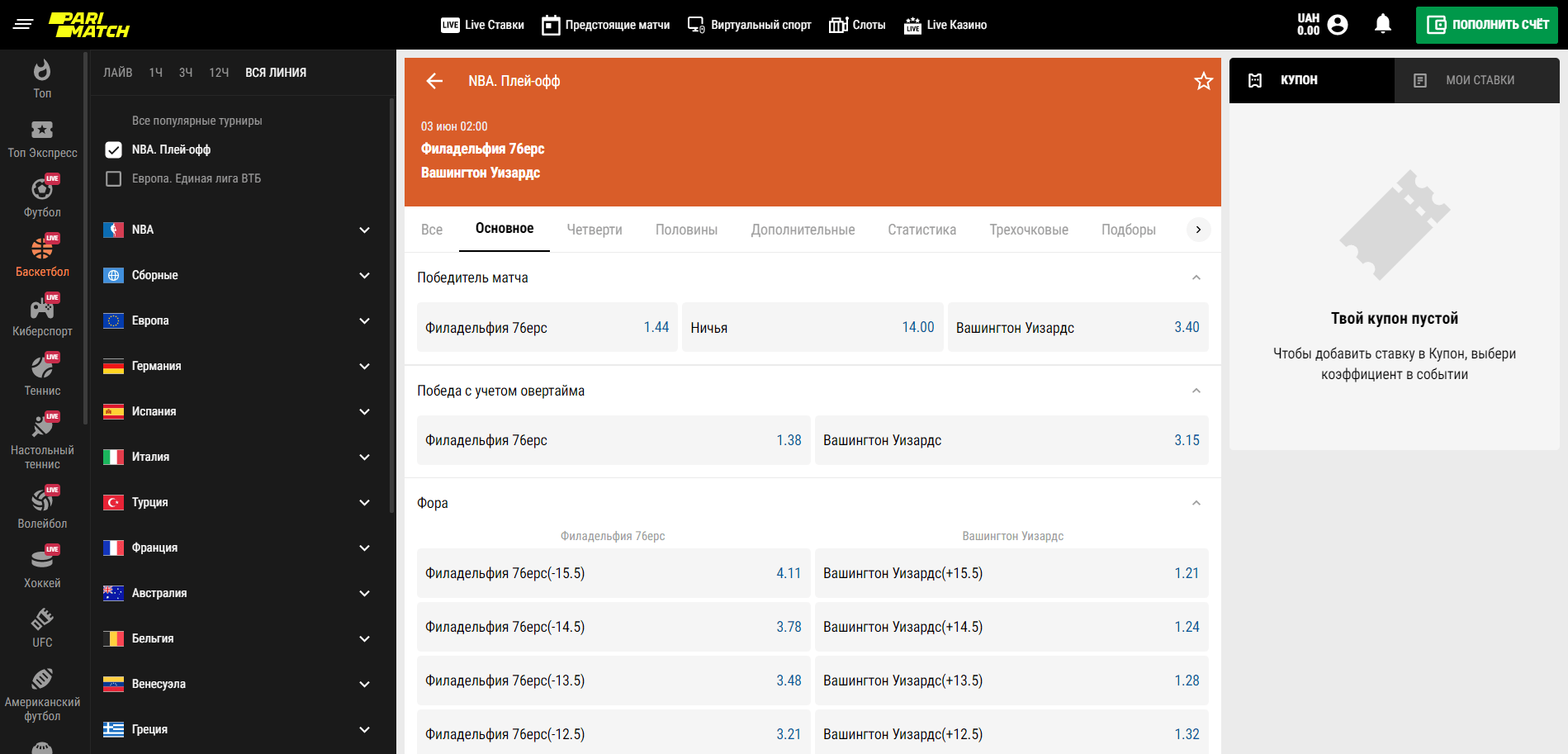Click the ПОПОЛНИТЬ СЧЁТ button

coord(1486,25)
